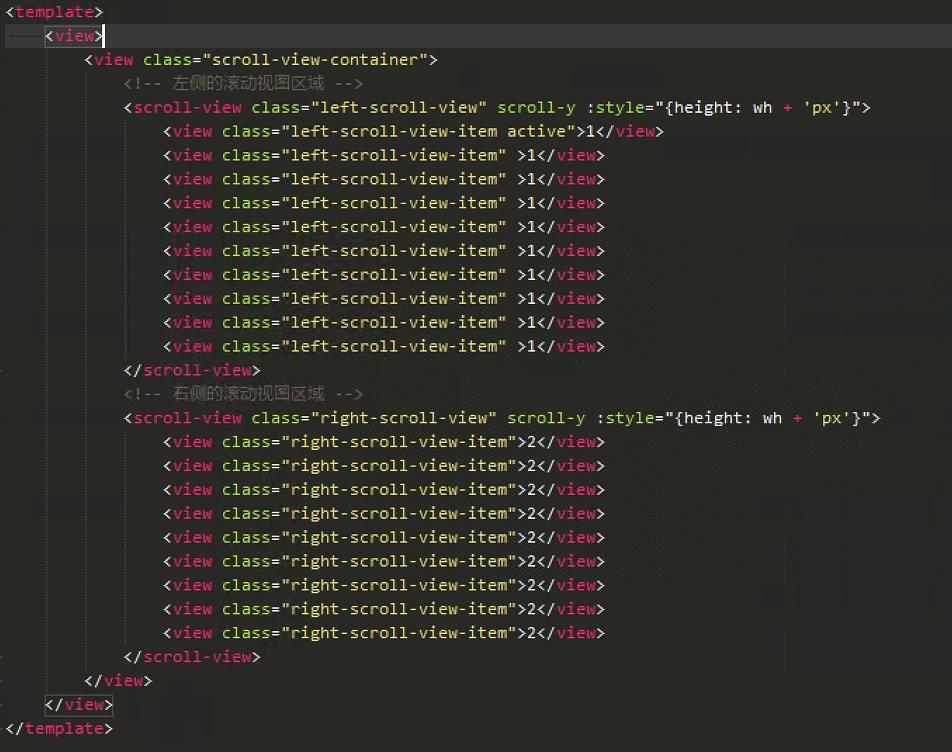Click the highlighted closing view tag
The image size is (952, 752).
tap(79, 705)
